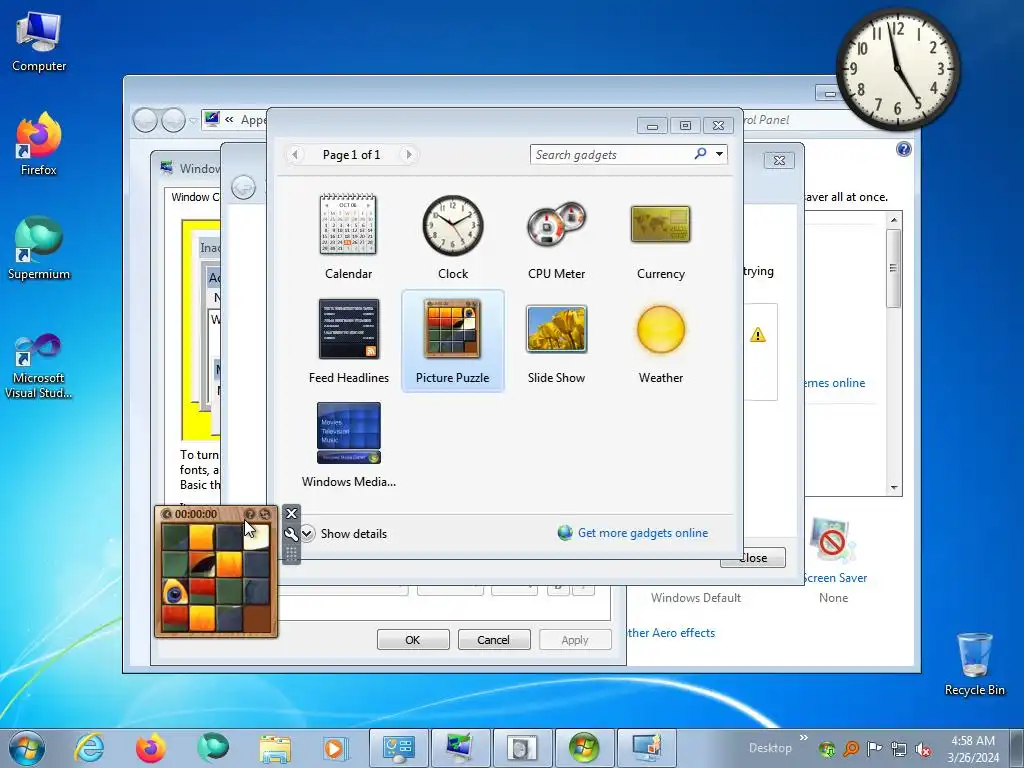This screenshot has width=1024, height=768.
Task: Open the search gadgets dropdown arrow
Action: click(719, 154)
